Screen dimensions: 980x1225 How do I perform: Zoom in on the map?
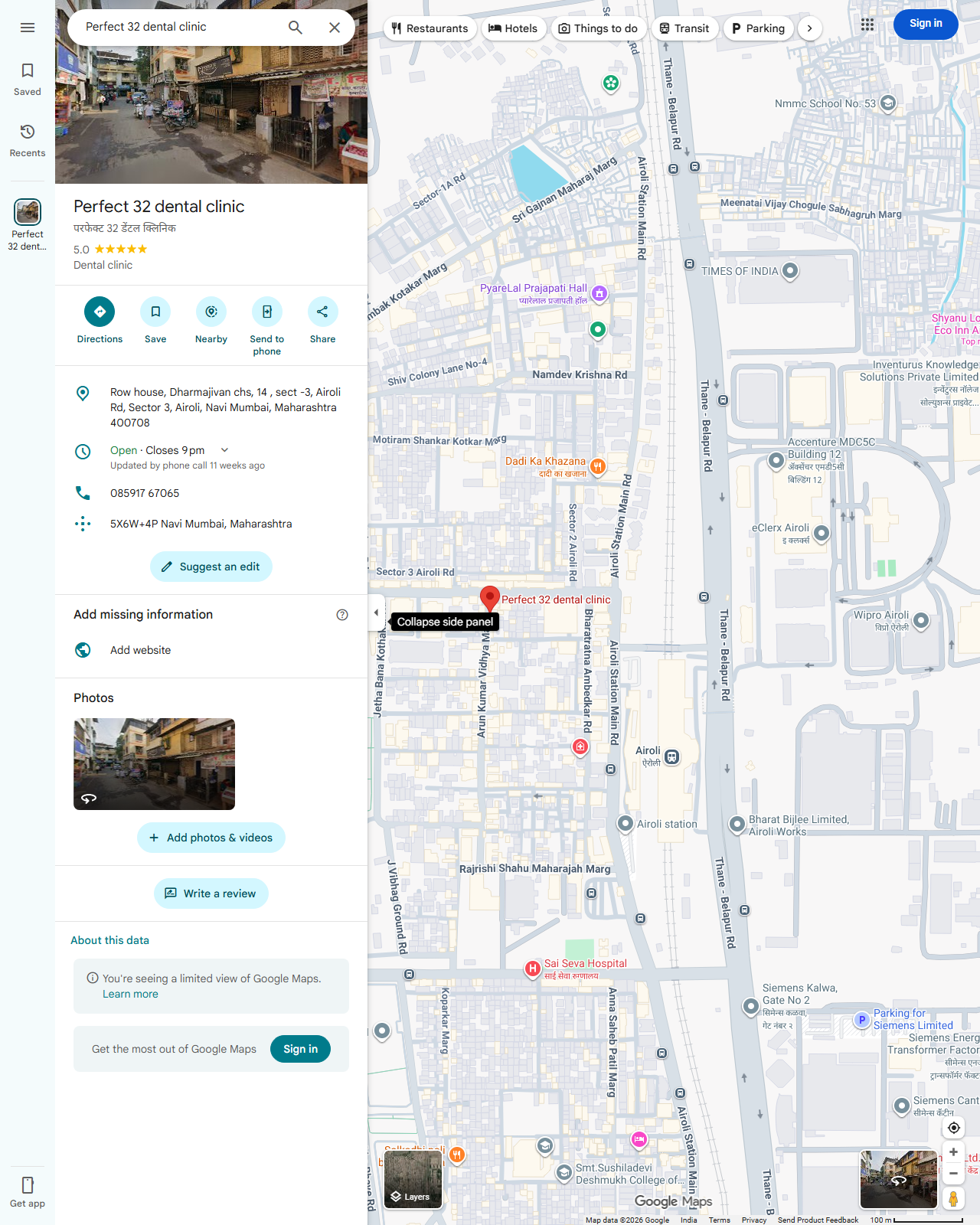click(x=953, y=1152)
